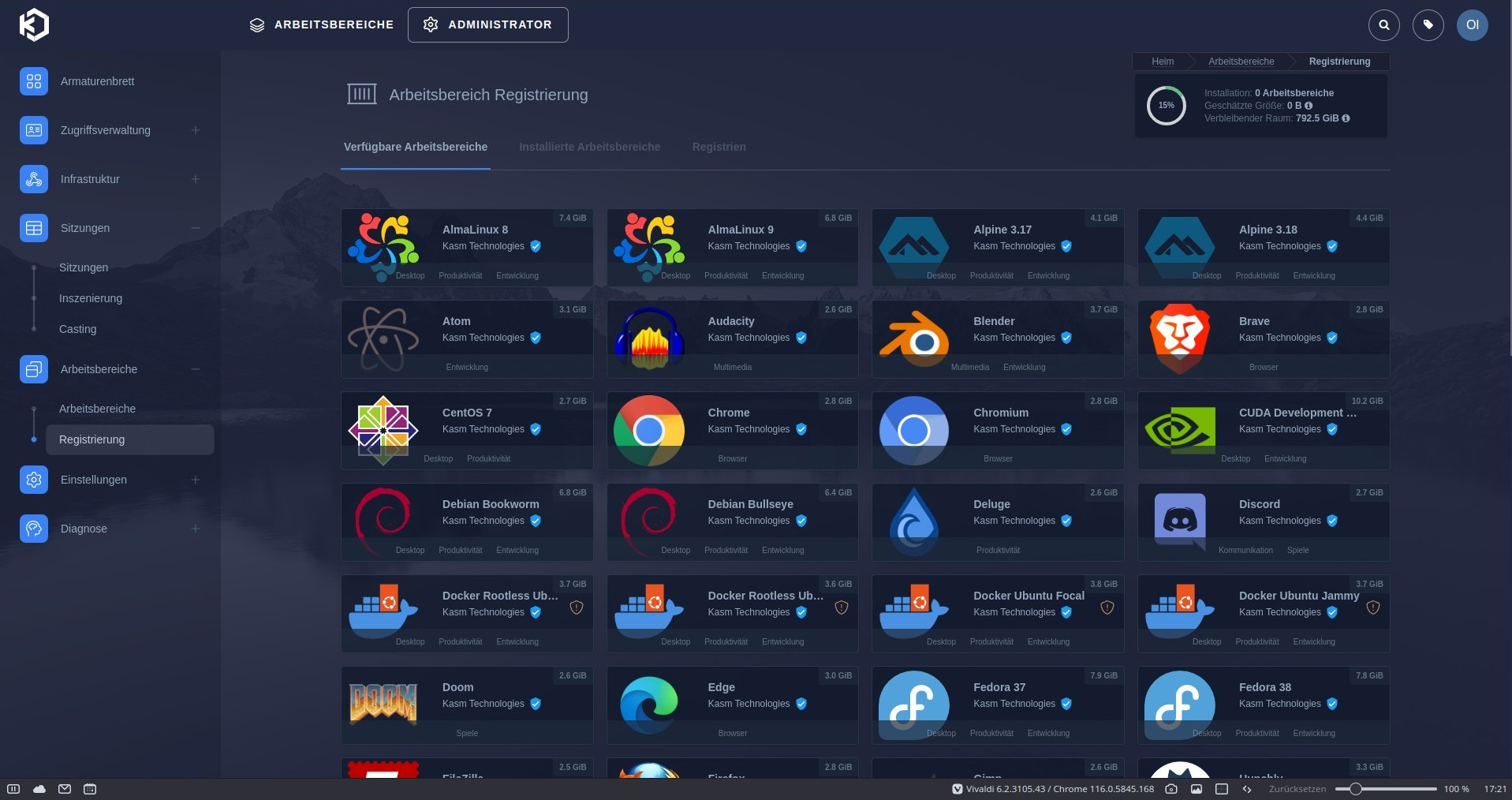Toggle the Vivaldi panel icon in status bar
1512x800 pixels.
tap(13, 789)
